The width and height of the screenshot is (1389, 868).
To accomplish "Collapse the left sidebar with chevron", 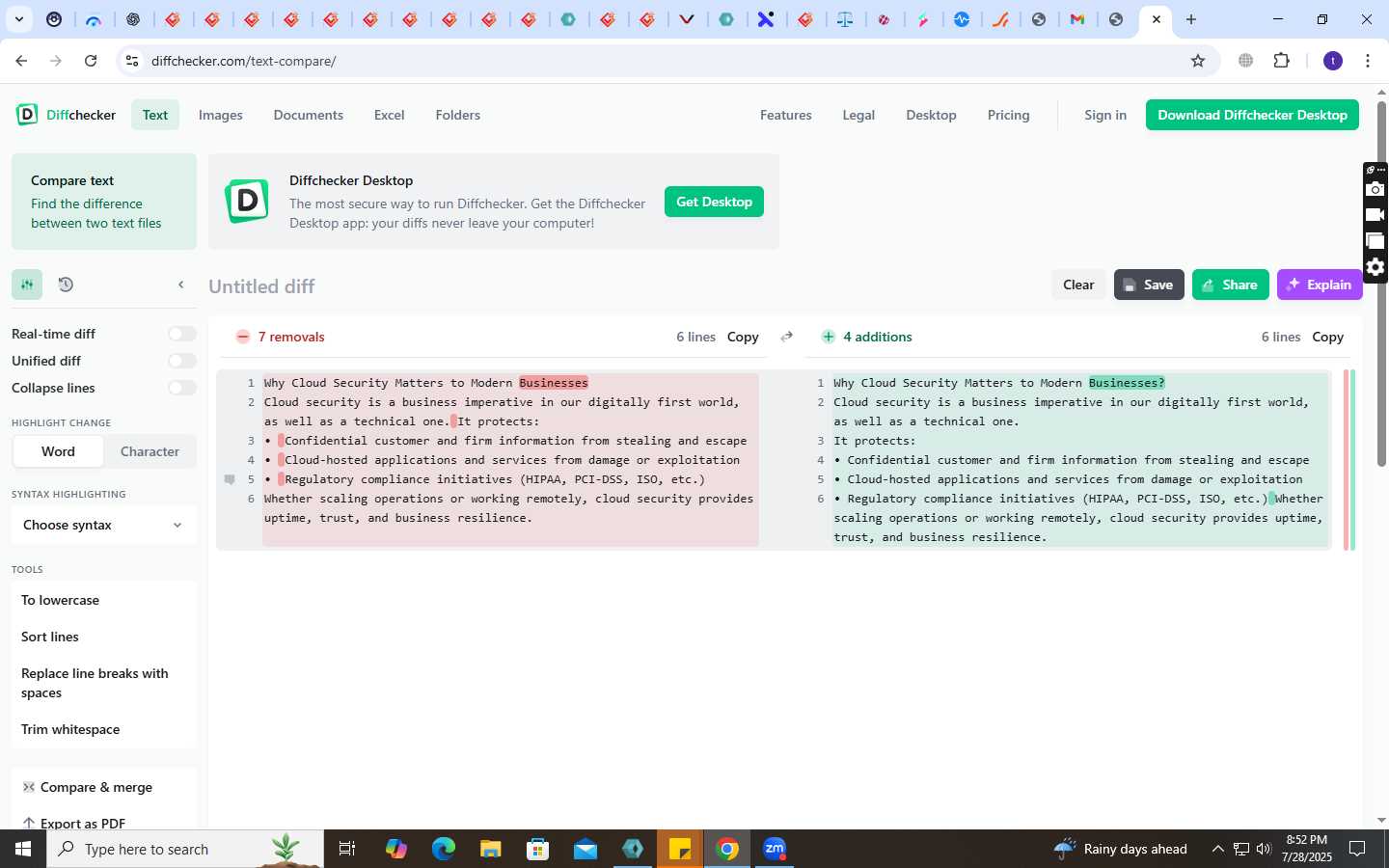I will (180, 285).
